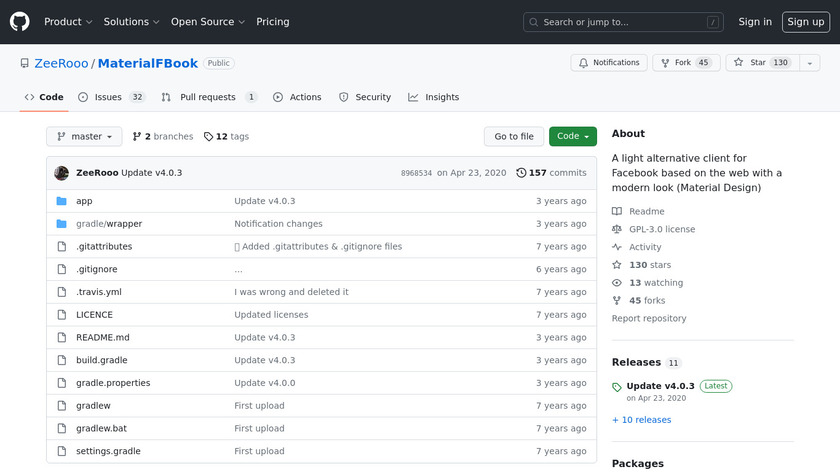Click the gradle/wrapper folder icon
The height and width of the screenshot is (472, 840).
[x=62, y=223]
